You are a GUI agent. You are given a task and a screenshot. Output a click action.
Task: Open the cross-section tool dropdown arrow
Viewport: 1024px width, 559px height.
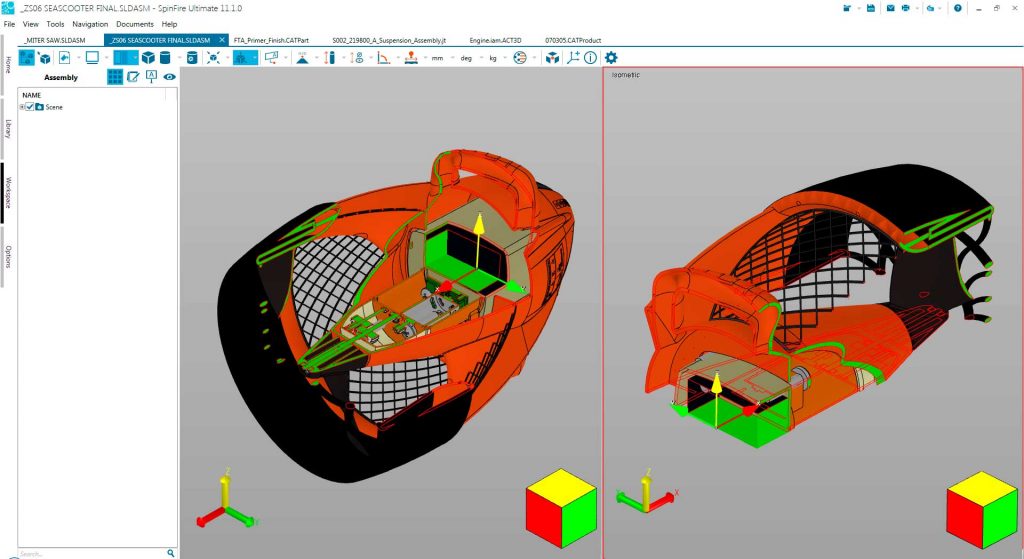coord(255,58)
